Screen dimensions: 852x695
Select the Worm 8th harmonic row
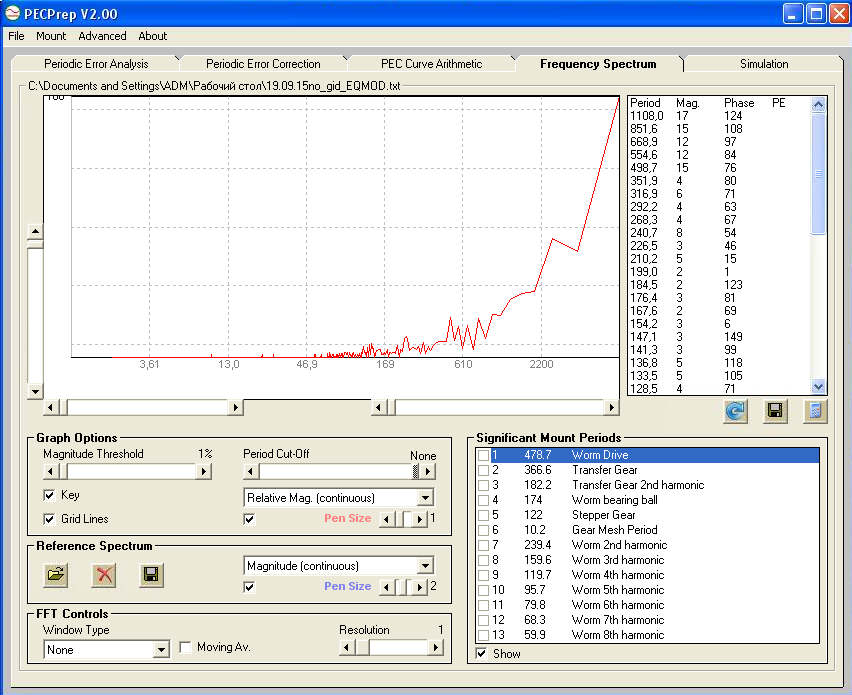click(x=647, y=635)
